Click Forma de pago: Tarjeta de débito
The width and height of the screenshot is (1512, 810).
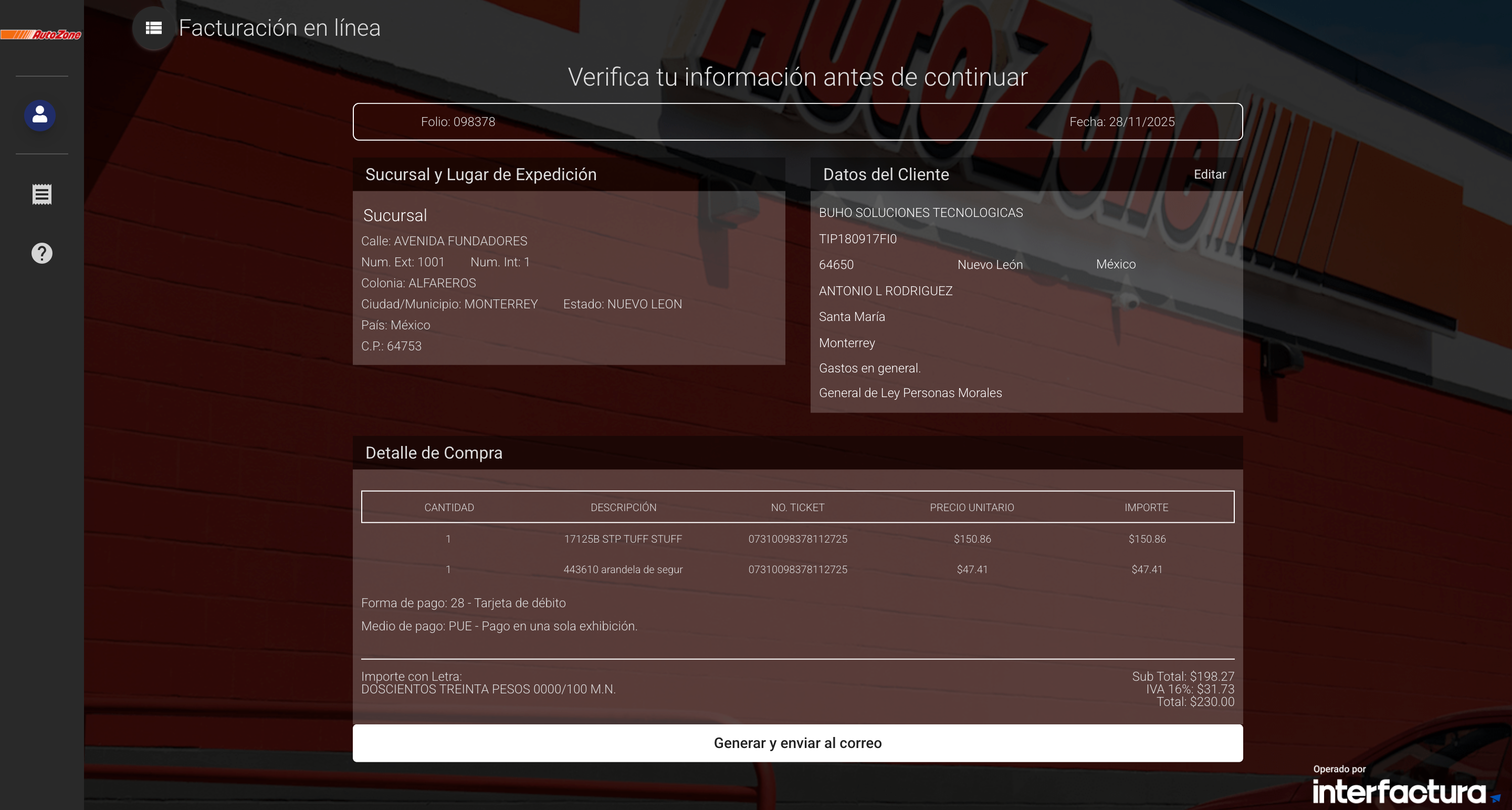point(463,603)
